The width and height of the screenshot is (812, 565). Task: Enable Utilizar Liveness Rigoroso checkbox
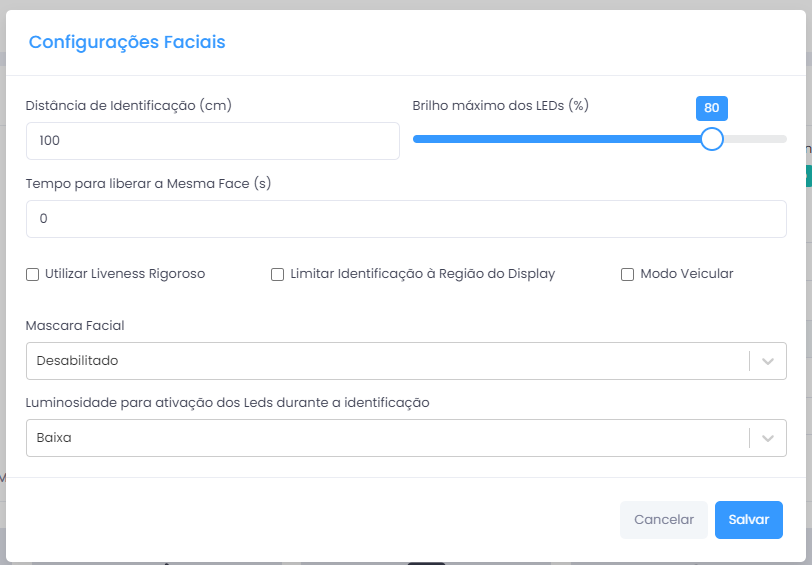(x=32, y=274)
